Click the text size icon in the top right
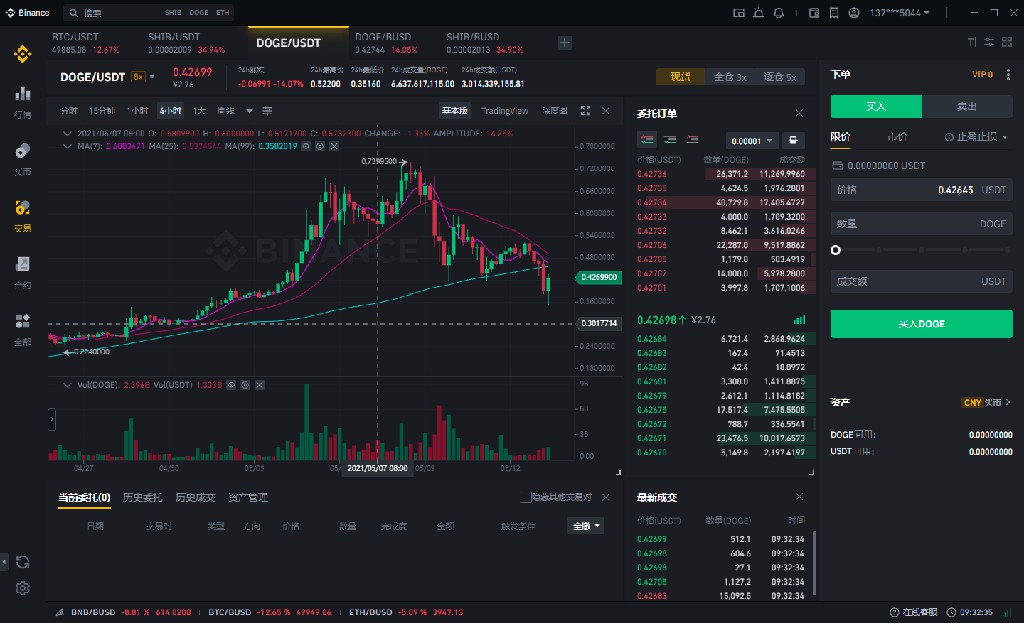Viewport: 1024px width, 623px height. click(972, 42)
